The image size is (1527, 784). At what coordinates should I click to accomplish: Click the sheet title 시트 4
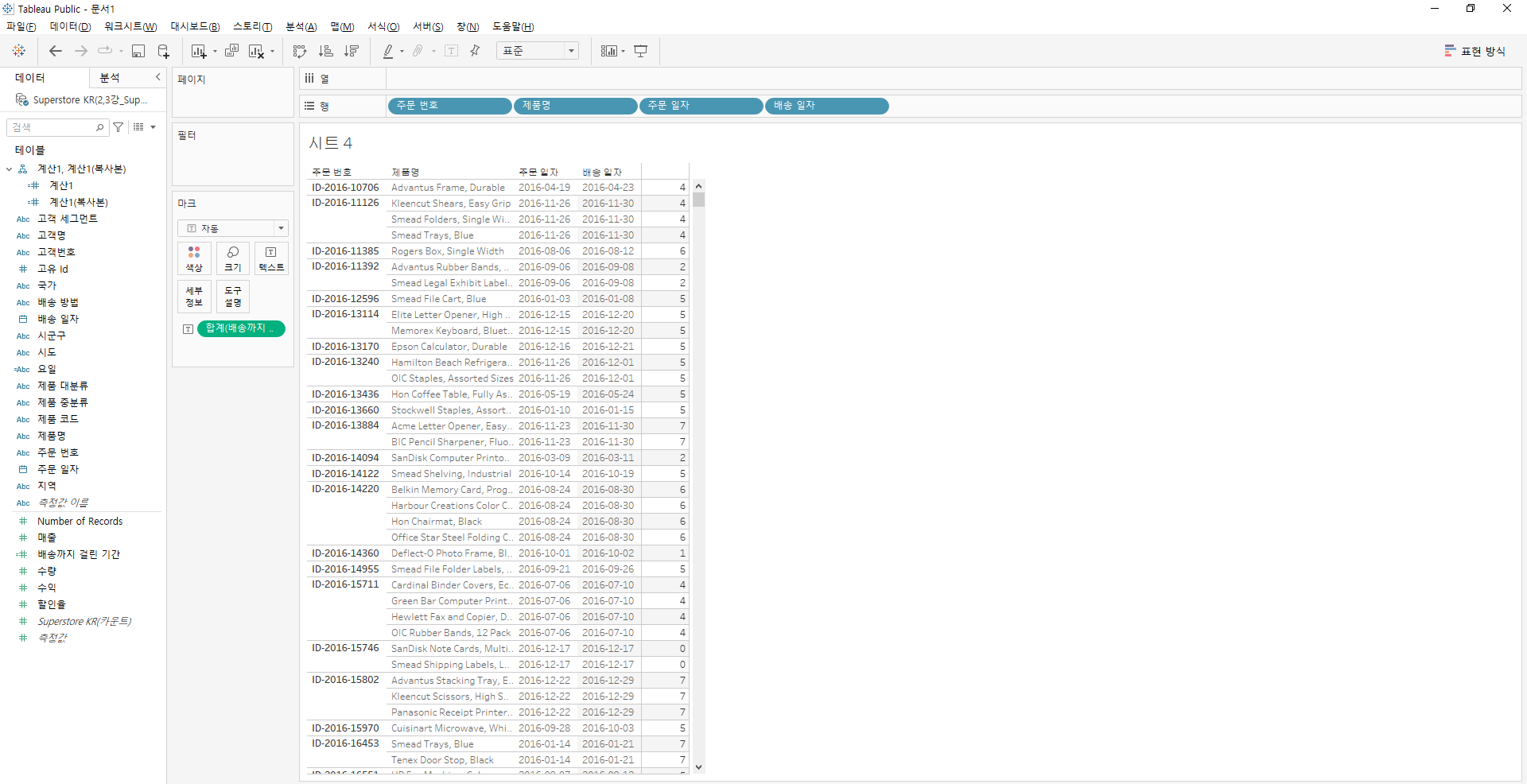point(331,143)
